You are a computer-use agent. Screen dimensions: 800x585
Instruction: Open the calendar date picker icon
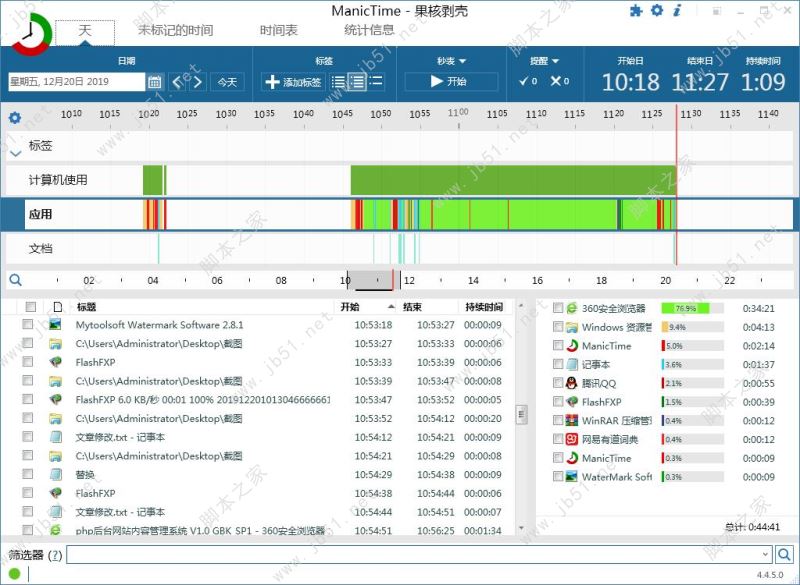point(155,82)
